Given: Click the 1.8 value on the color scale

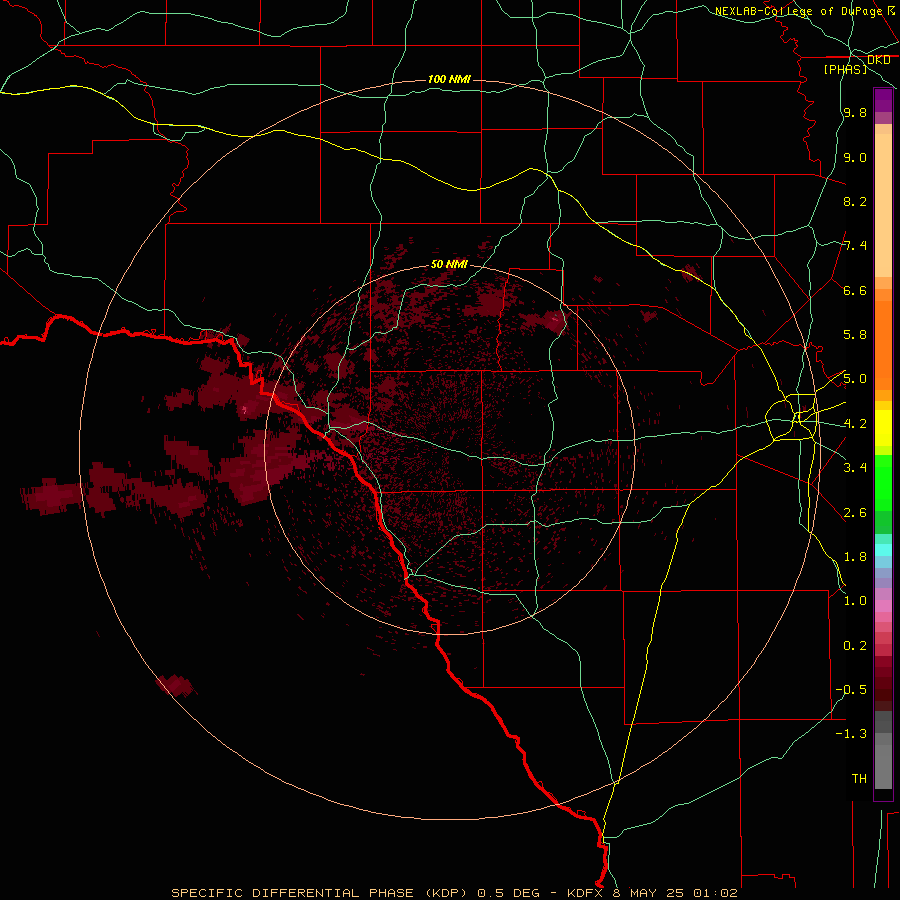Looking at the screenshot, I should click(855, 557).
